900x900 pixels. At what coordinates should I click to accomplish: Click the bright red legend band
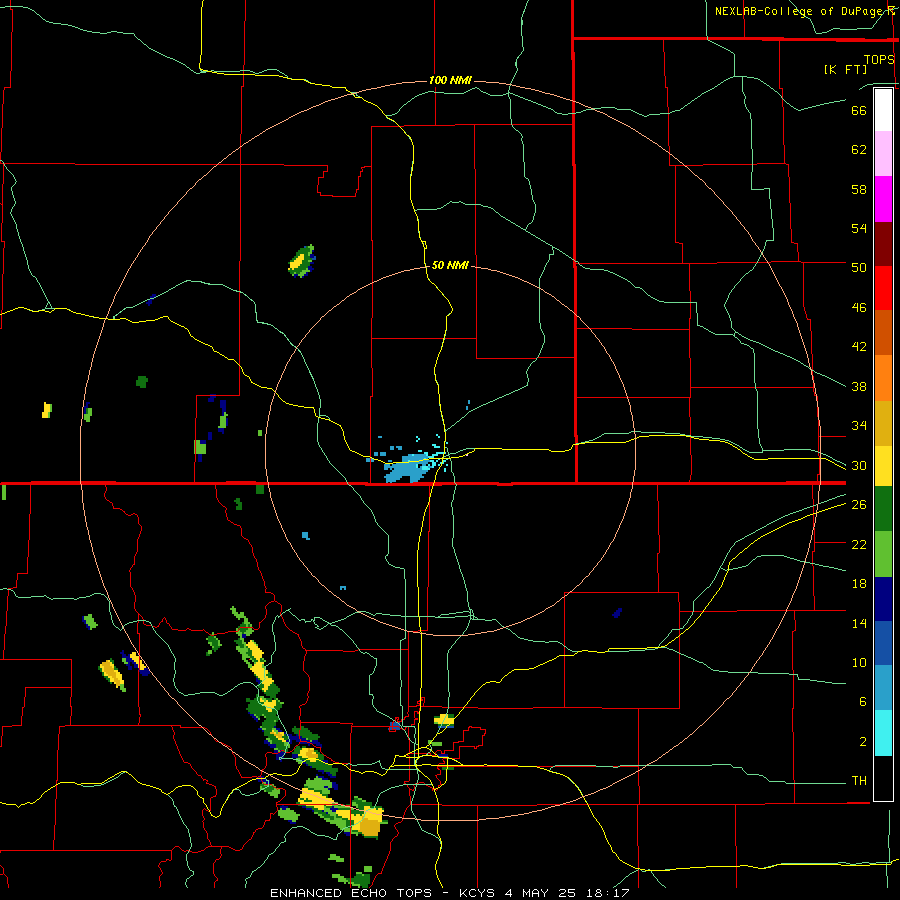[883, 288]
